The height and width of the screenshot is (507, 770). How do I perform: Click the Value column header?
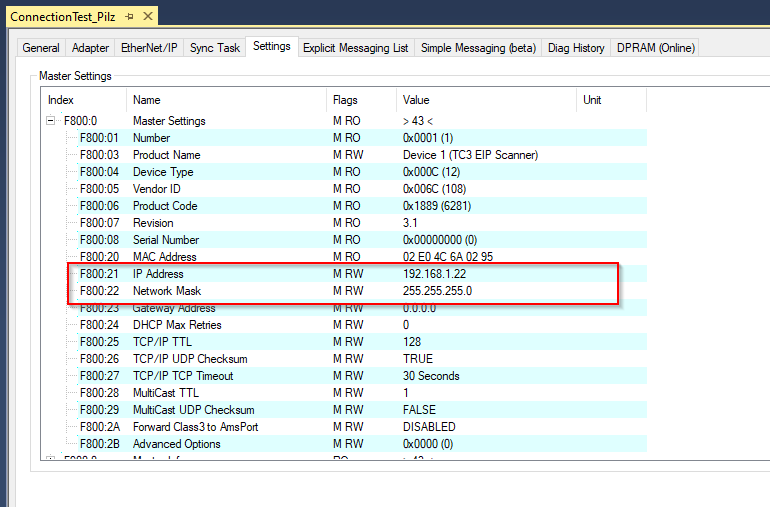pyautogui.click(x=486, y=100)
